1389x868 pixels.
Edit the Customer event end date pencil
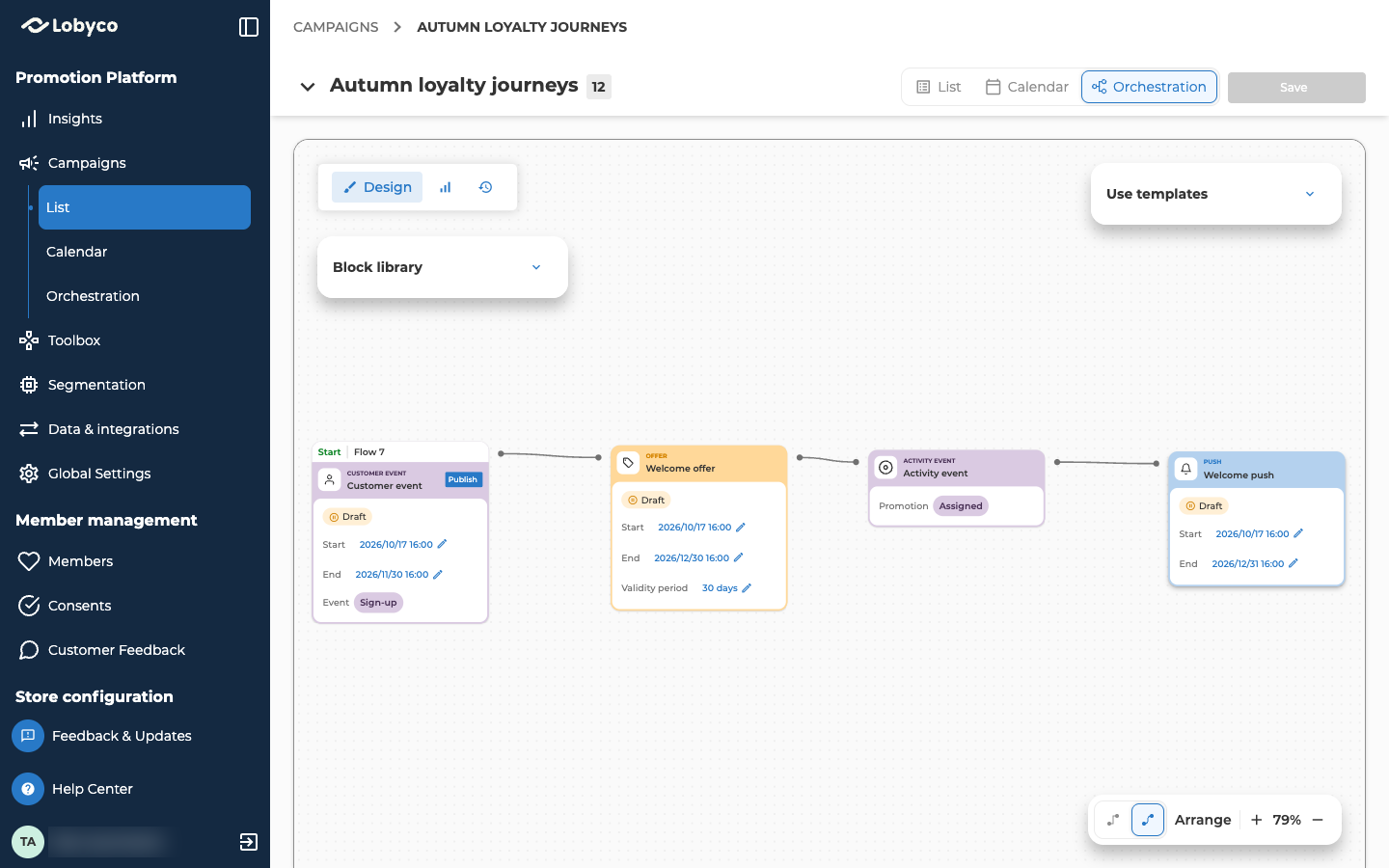[x=438, y=574]
